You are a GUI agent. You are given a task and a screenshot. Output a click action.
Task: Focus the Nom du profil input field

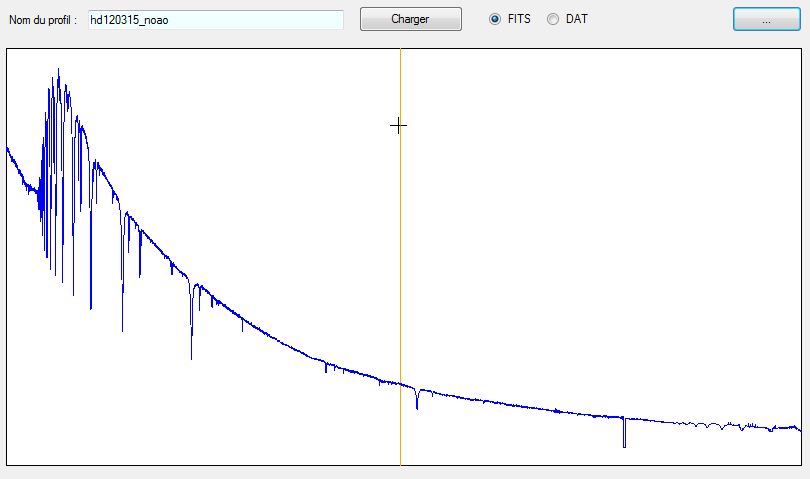tap(216, 20)
